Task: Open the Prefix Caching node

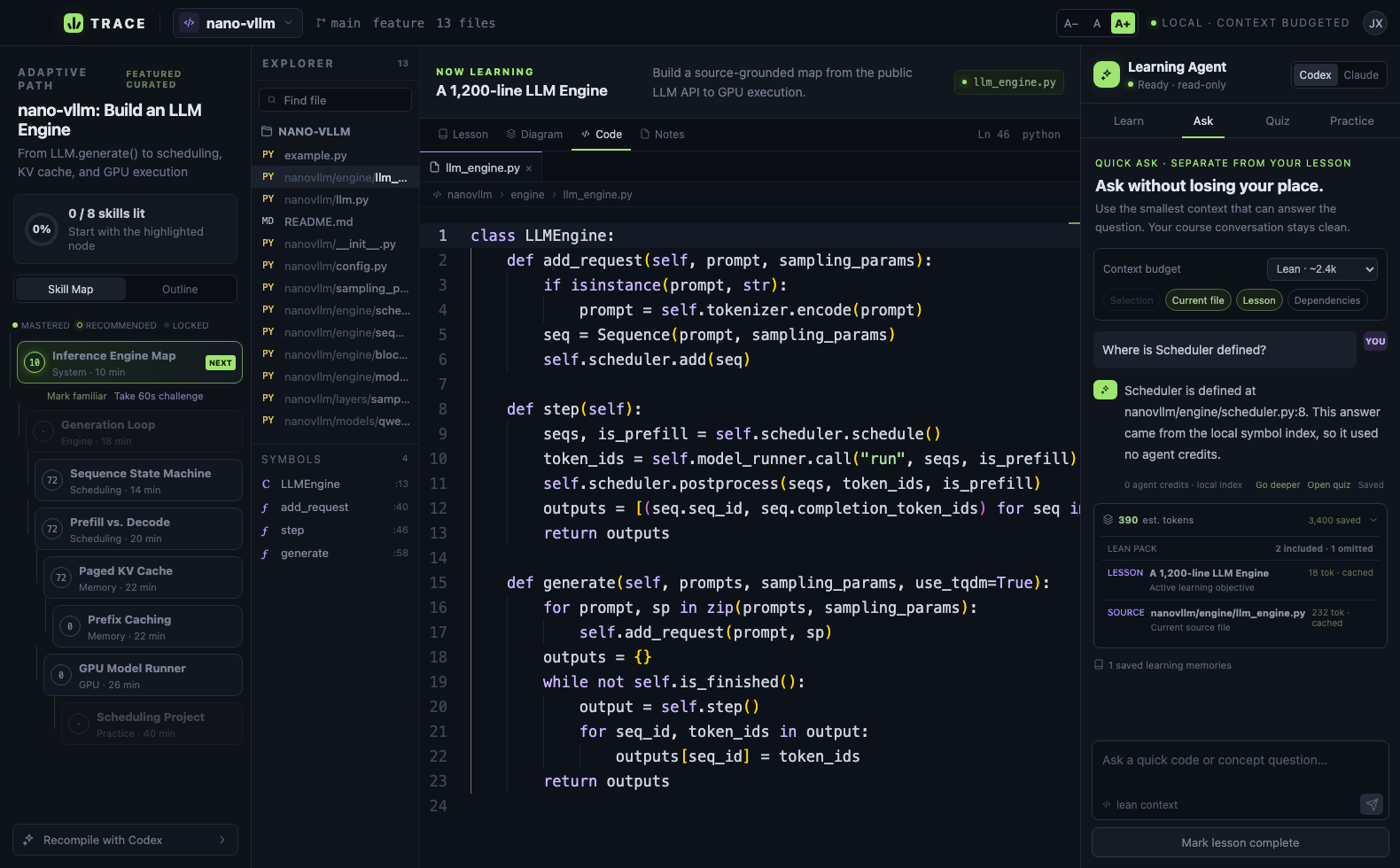Action: (x=147, y=627)
